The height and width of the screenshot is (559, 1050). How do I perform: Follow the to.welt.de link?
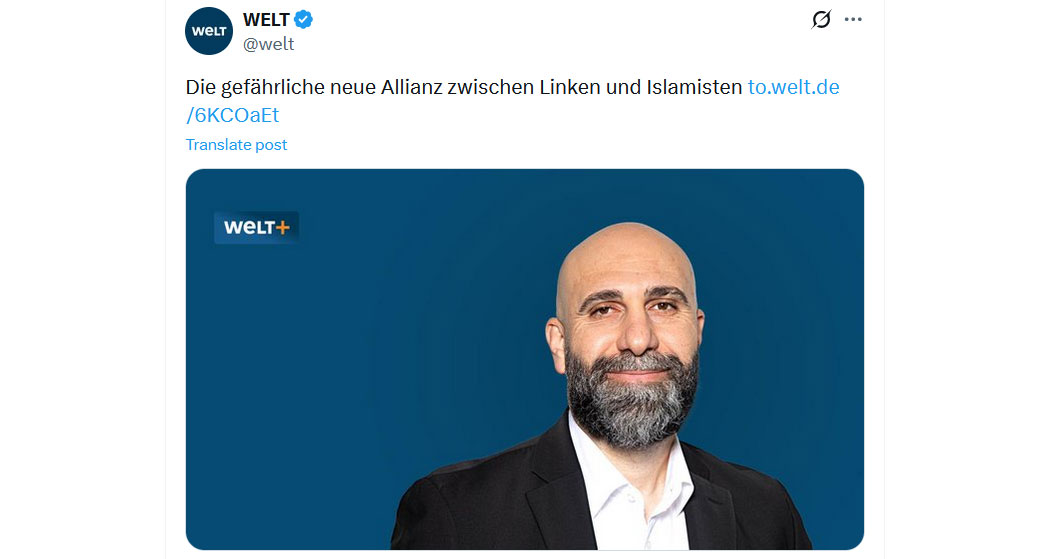coord(794,87)
